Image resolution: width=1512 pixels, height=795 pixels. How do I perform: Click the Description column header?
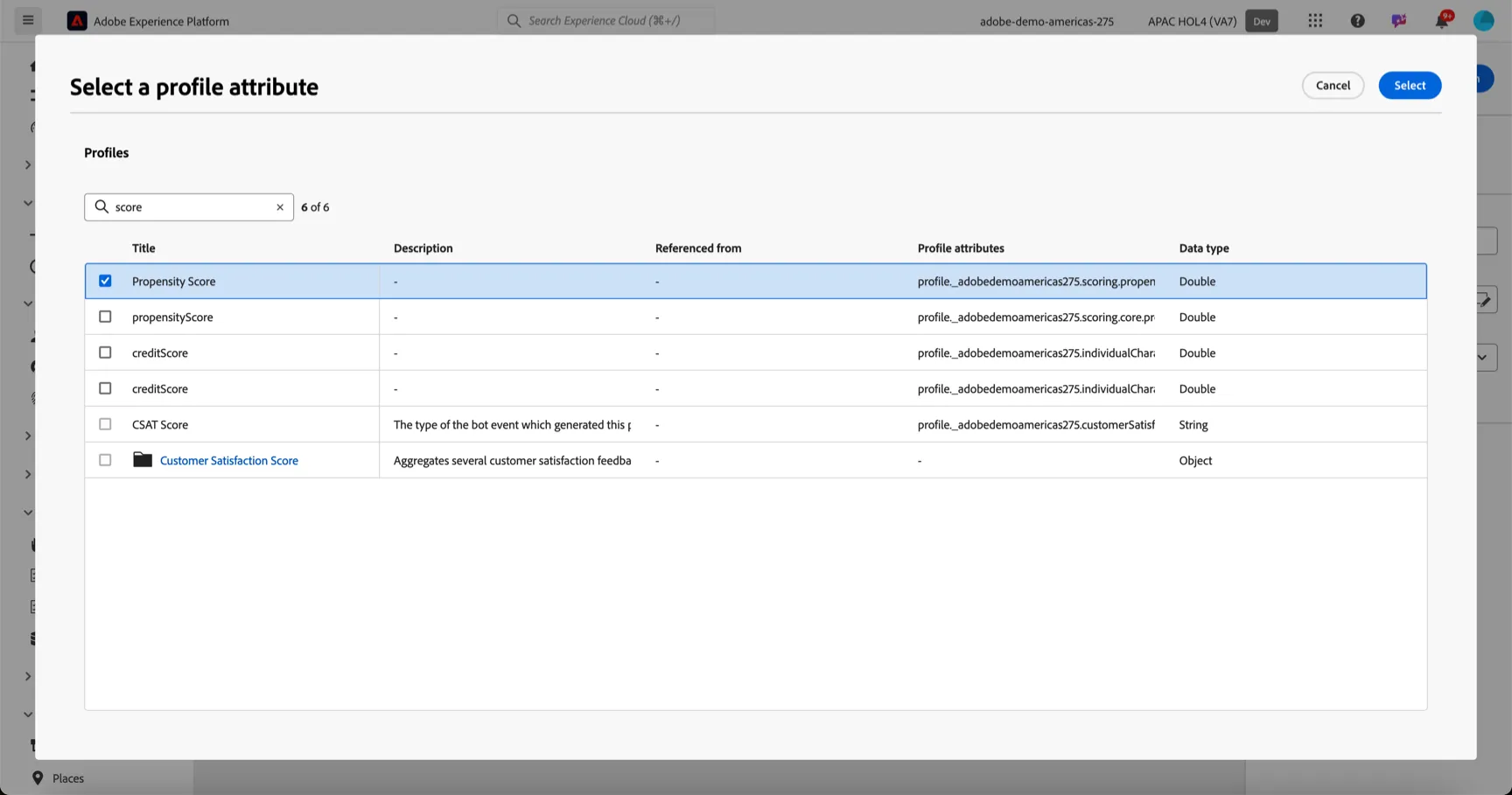pos(423,248)
